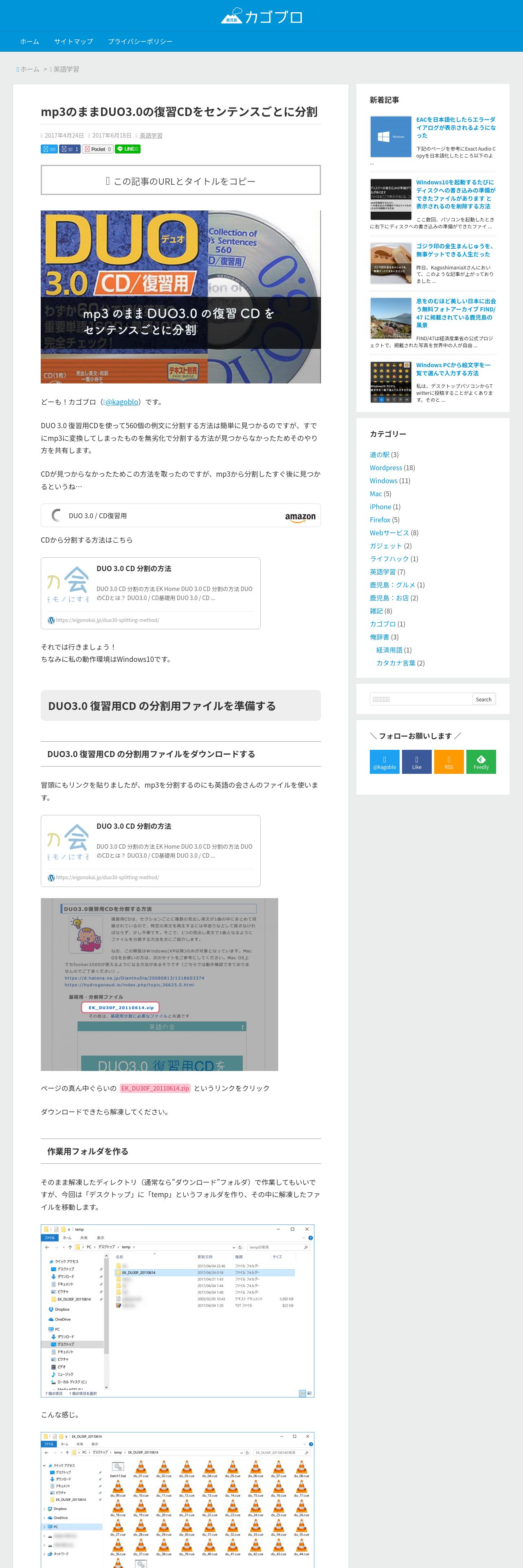Open ライフハック category

click(389, 559)
